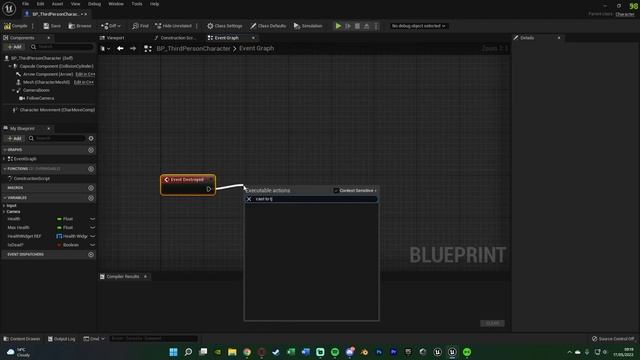This screenshot has height=360, width=640.
Task: Select the Event Graph tab
Action: (x=227, y=38)
